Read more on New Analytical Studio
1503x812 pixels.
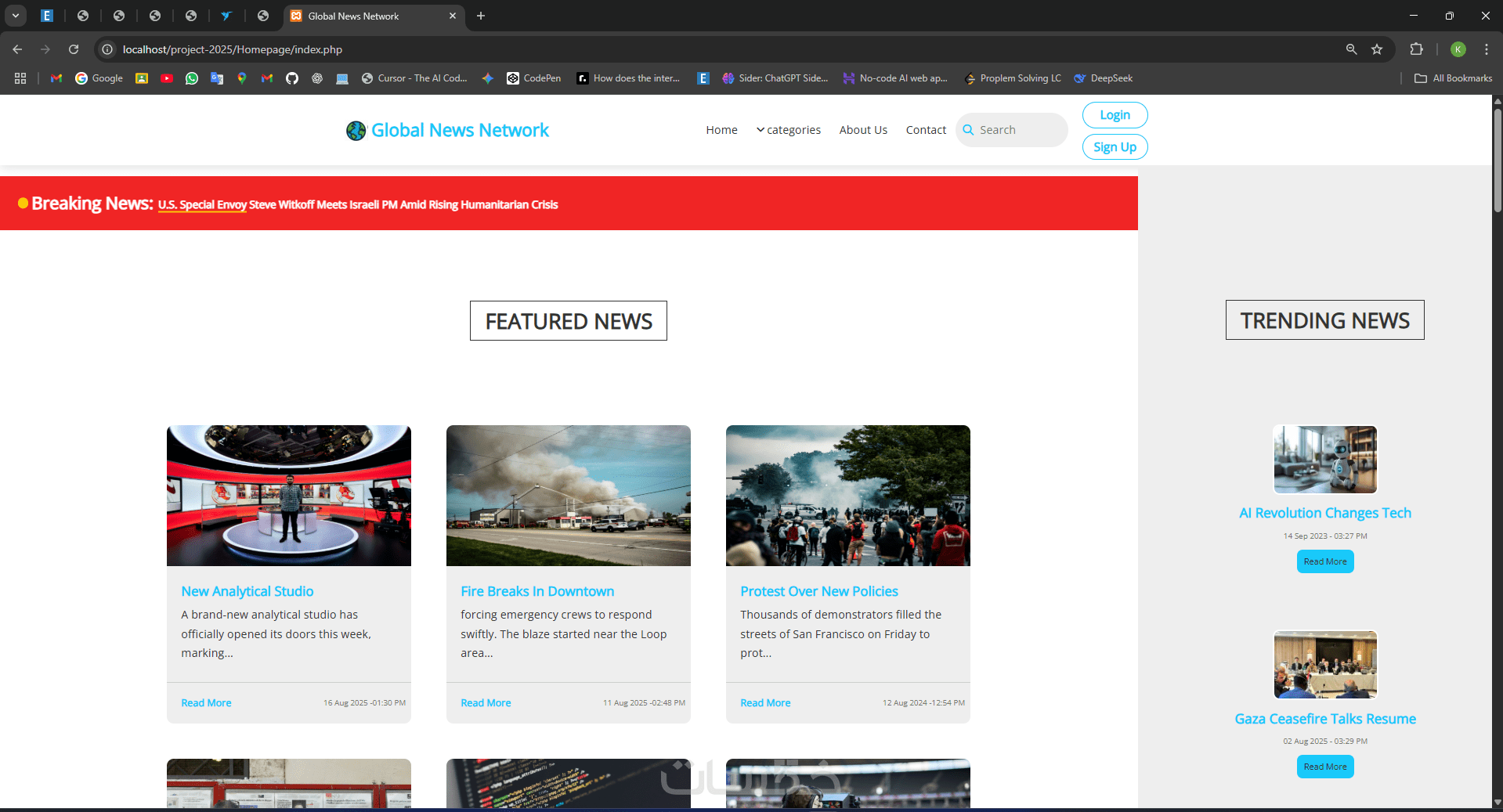point(206,703)
